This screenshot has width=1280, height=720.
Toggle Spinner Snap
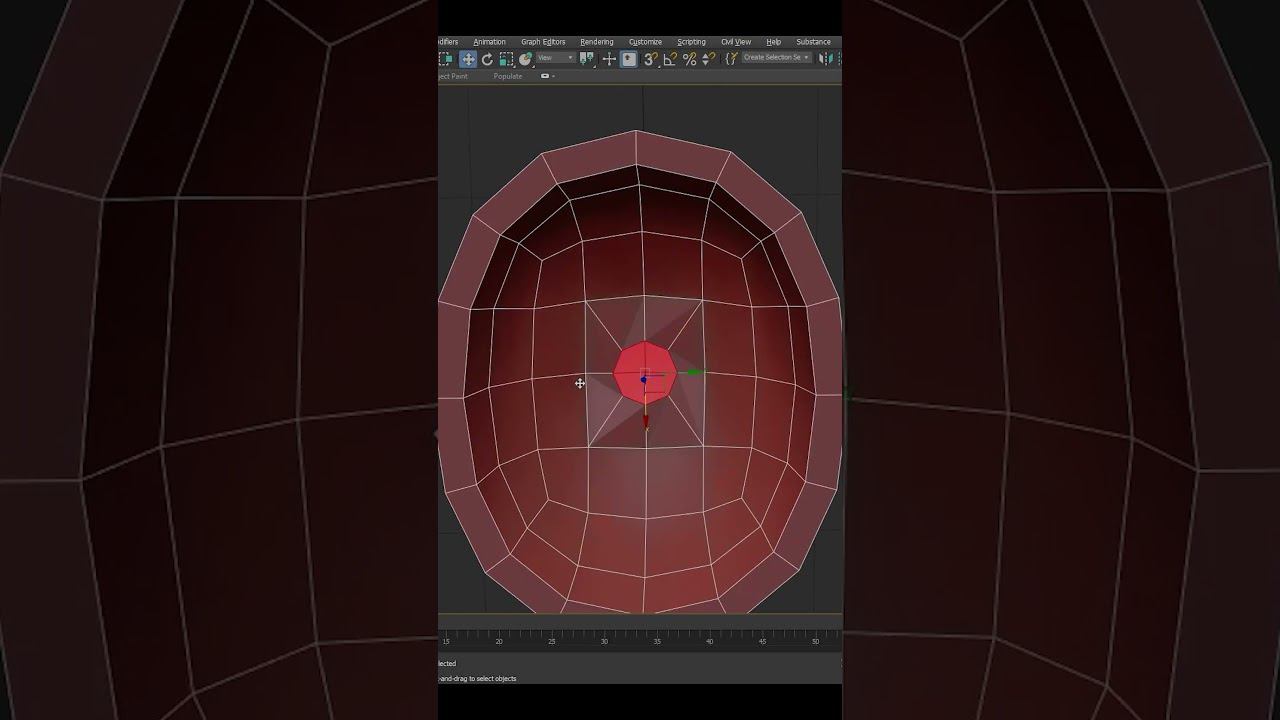pos(709,59)
